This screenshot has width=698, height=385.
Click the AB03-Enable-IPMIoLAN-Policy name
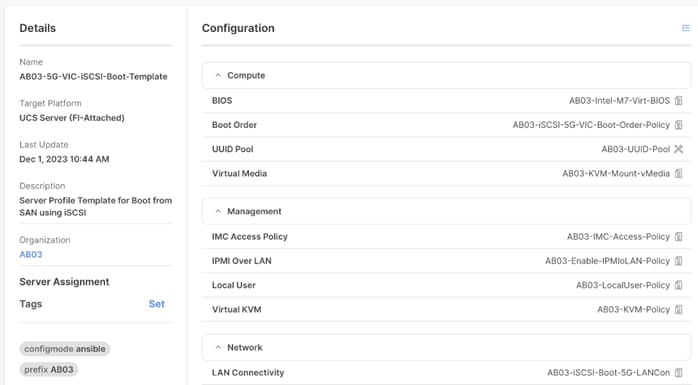(608, 261)
